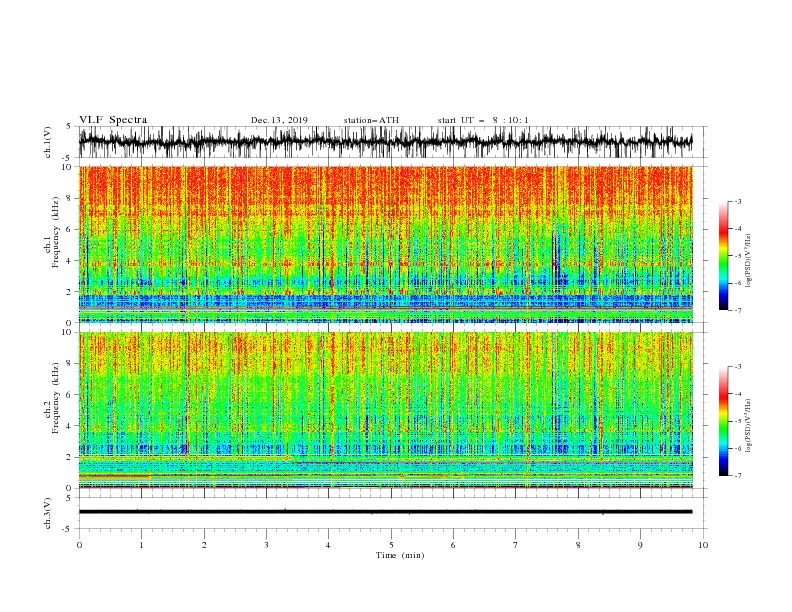Click time axis tick label "5"
Viewport: 792px width, 612px height.
(x=391, y=545)
